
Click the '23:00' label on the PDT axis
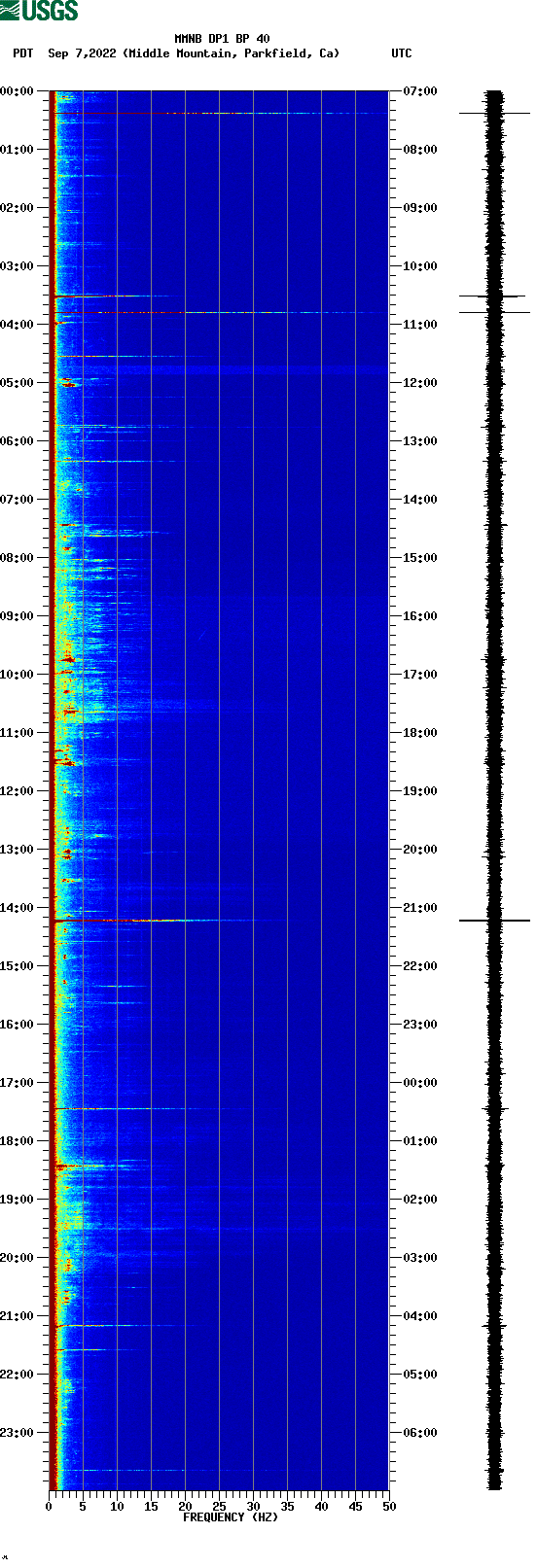point(17,1433)
